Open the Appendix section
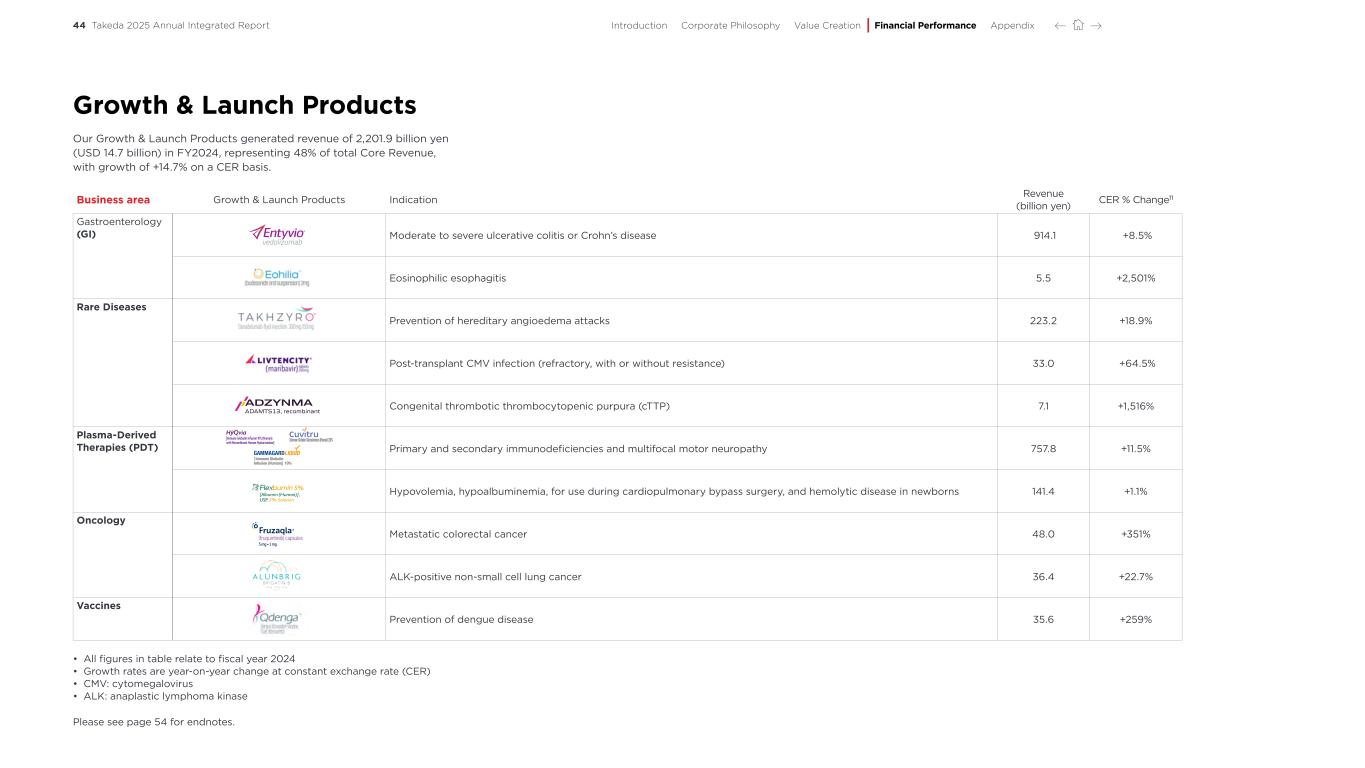This screenshot has height=768, width=1365. pyautogui.click(x=1012, y=26)
